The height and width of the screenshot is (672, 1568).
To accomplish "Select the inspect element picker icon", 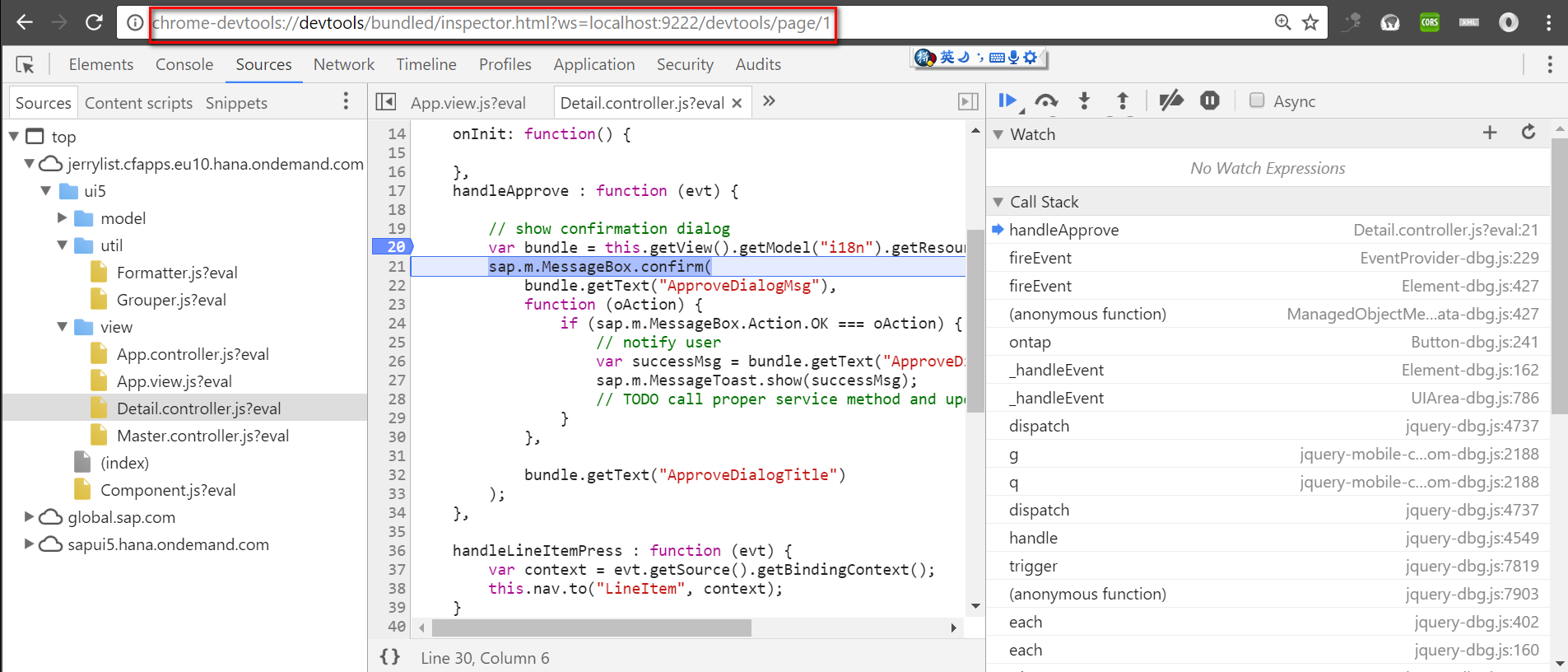I will (x=25, y=64).
